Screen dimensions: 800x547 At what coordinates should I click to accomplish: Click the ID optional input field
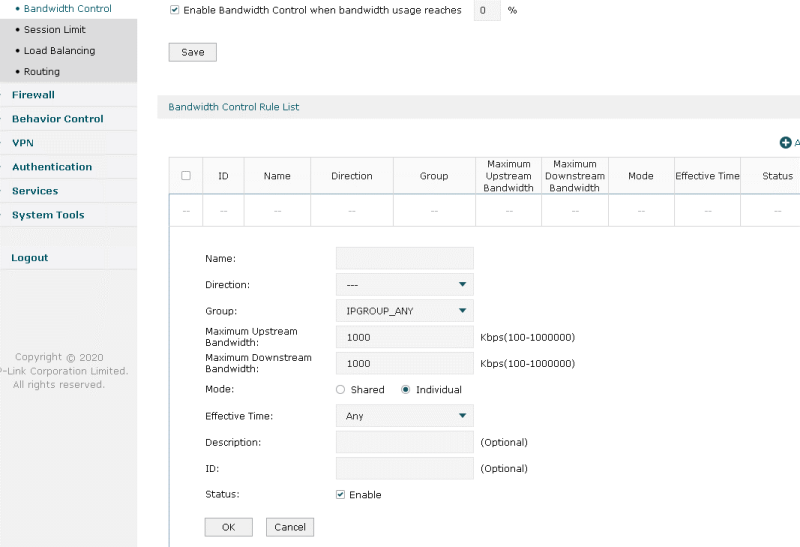[x=405, y=468]
